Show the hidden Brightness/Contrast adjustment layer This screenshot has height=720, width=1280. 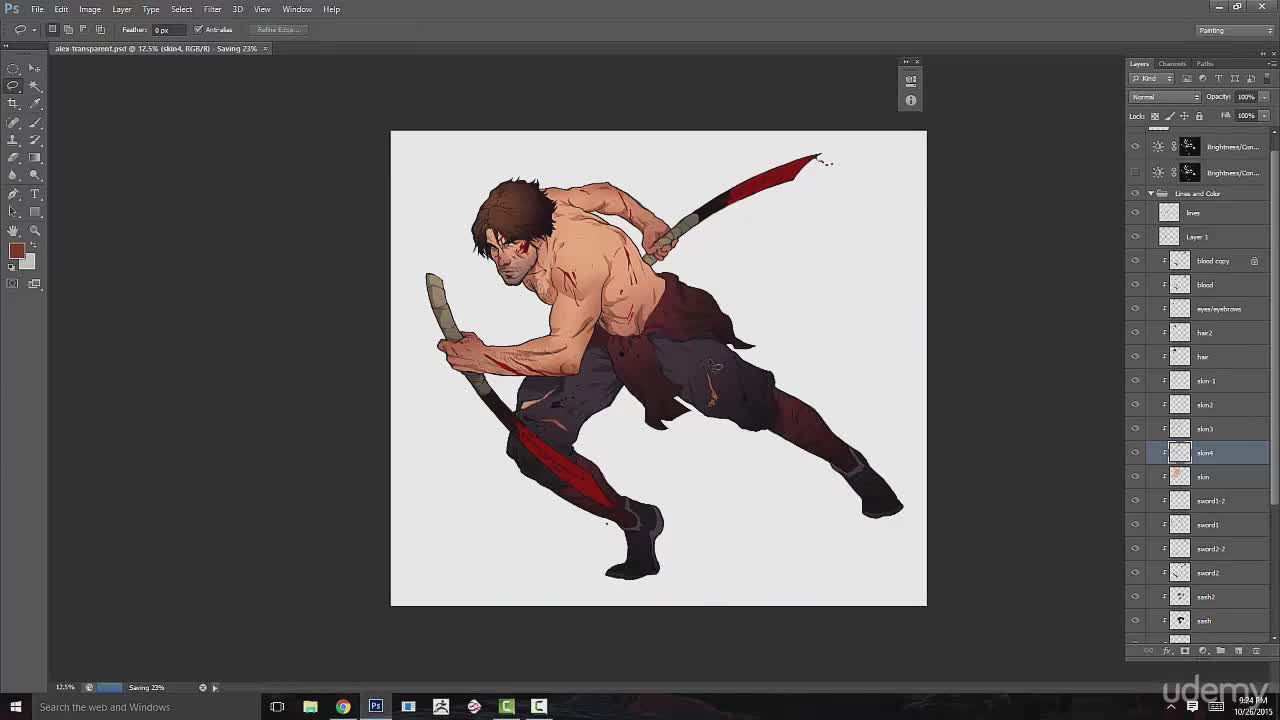1135,173
